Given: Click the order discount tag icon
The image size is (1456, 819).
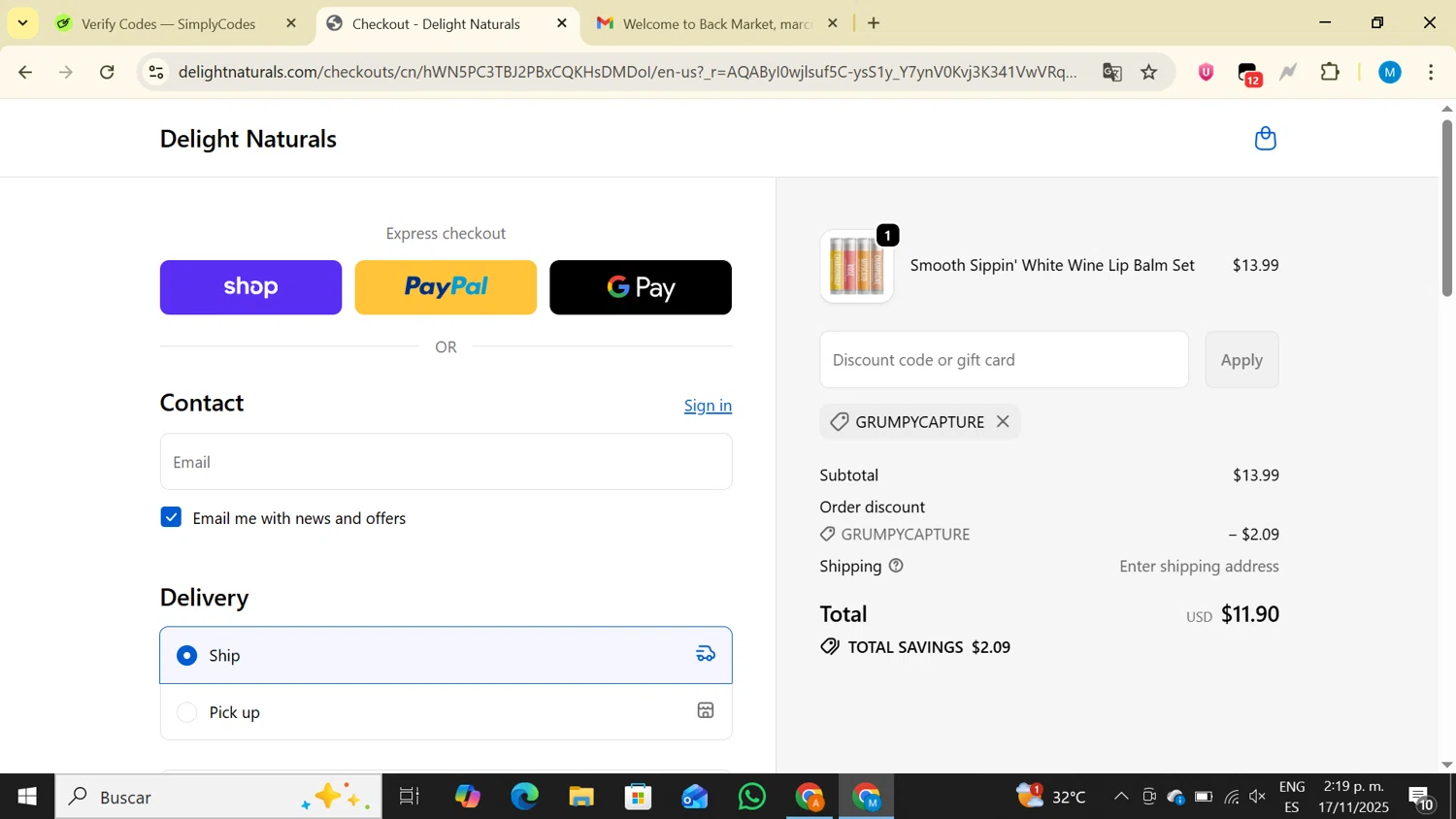Looking at the screenshot, I should point(827,535).
